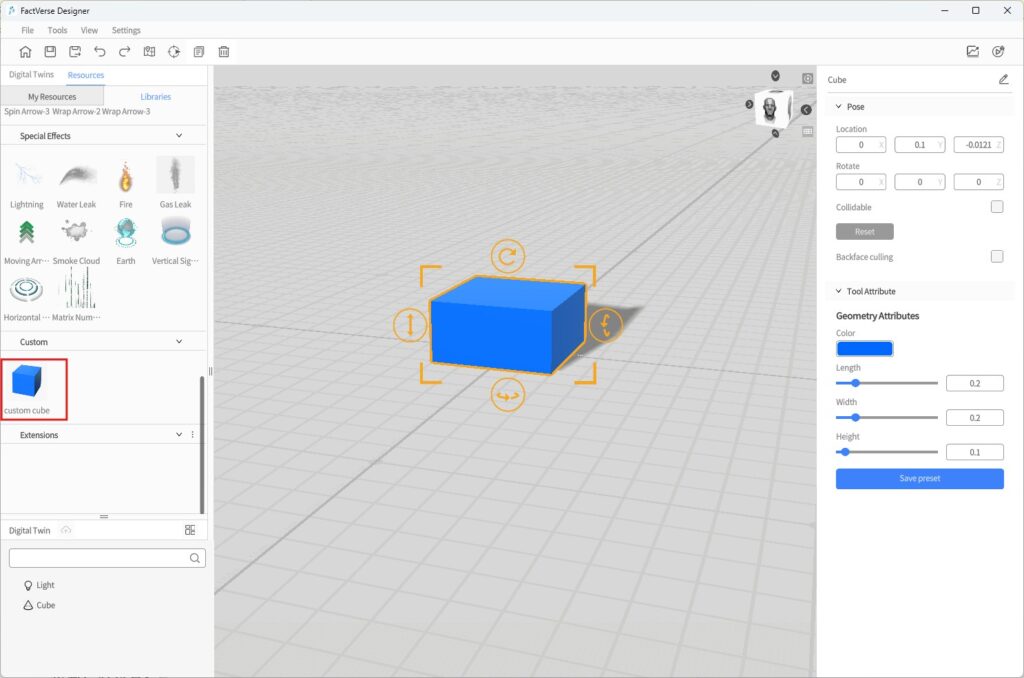Open the blue Color swatch picker
Screen dimensions: 1024x678
pos(864,349)
